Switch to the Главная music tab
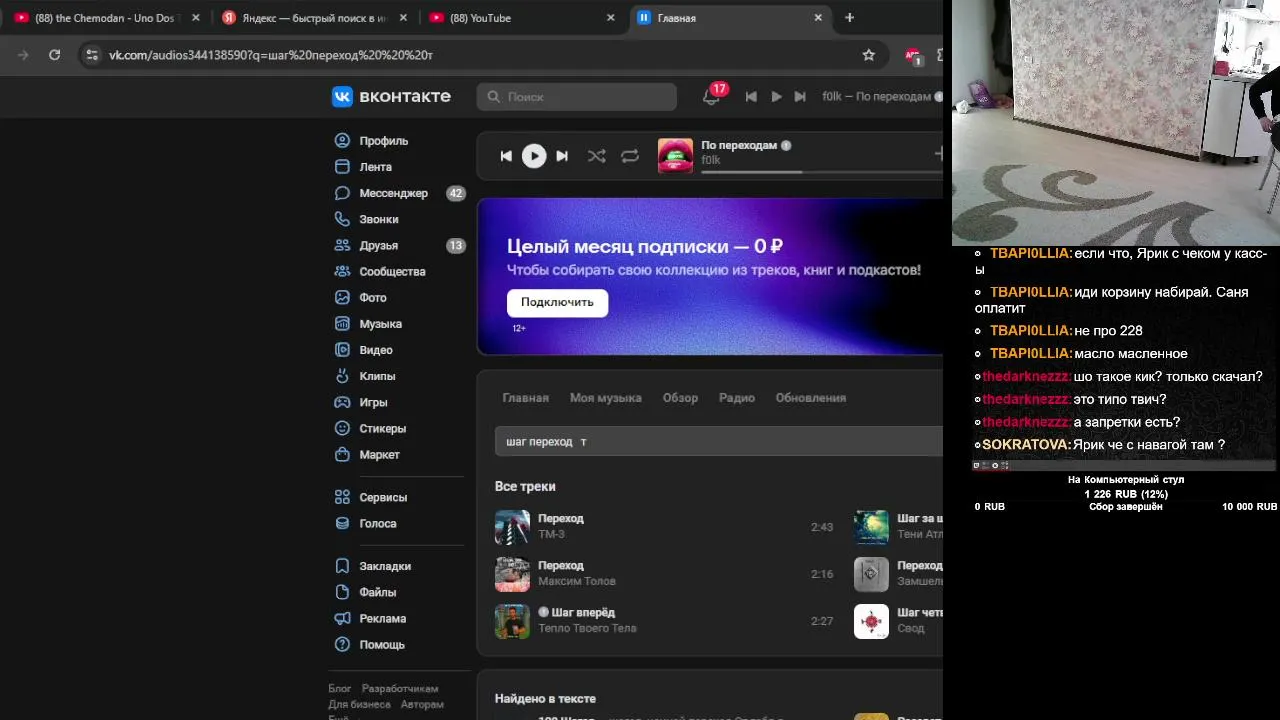The height and width of the screenshot is (720, 1280). point(525,398)
